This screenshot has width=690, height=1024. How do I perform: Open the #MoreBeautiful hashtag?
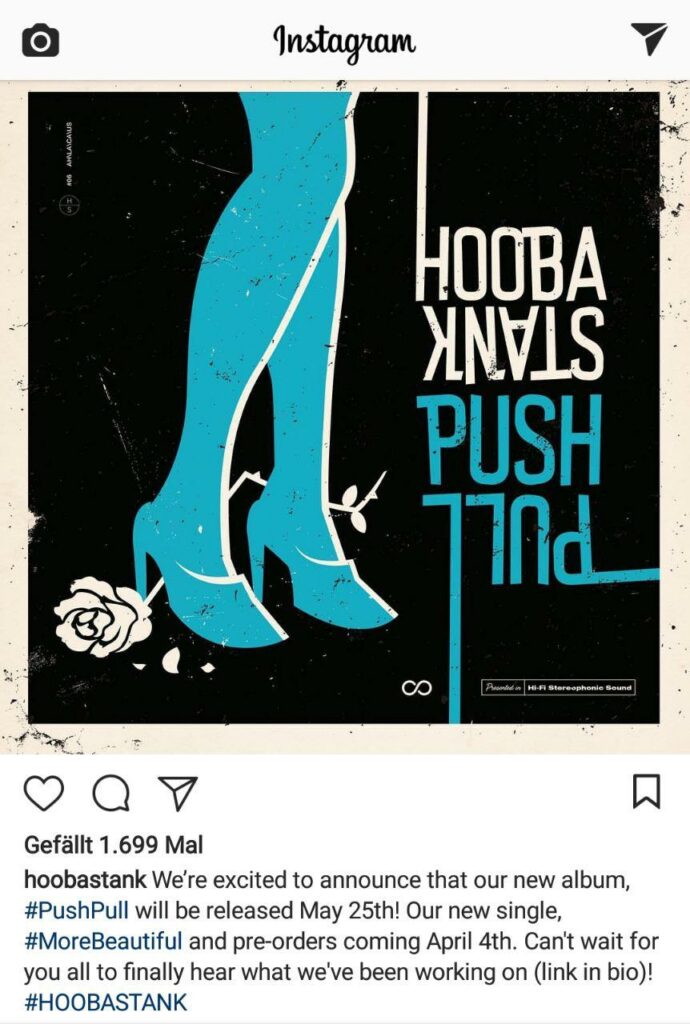tap(103, 941)
